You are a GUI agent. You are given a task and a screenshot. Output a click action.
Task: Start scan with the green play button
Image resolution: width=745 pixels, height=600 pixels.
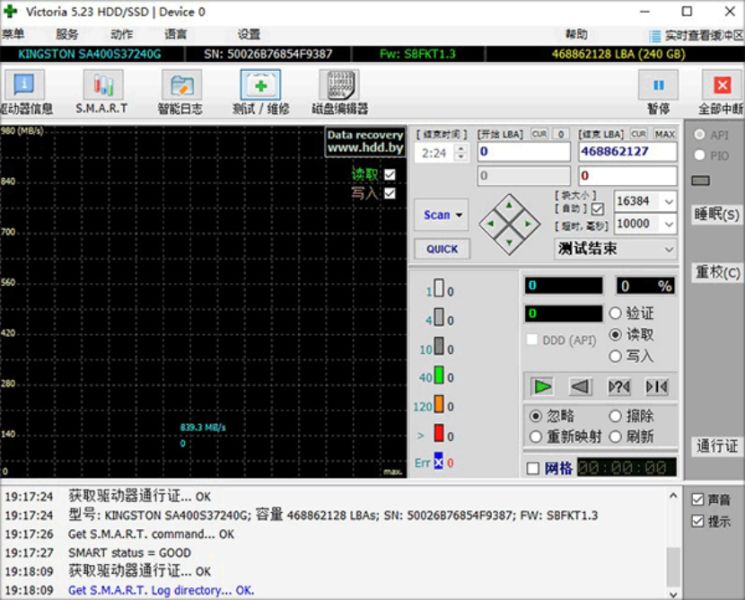(543, 387)
